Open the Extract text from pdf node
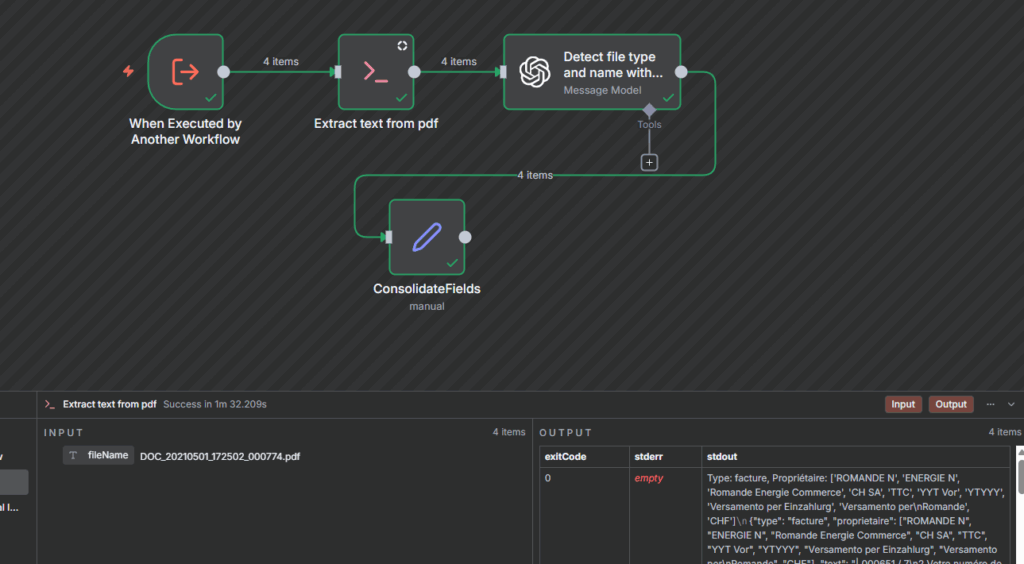The image size is (1024, 564). click(375, 71)
